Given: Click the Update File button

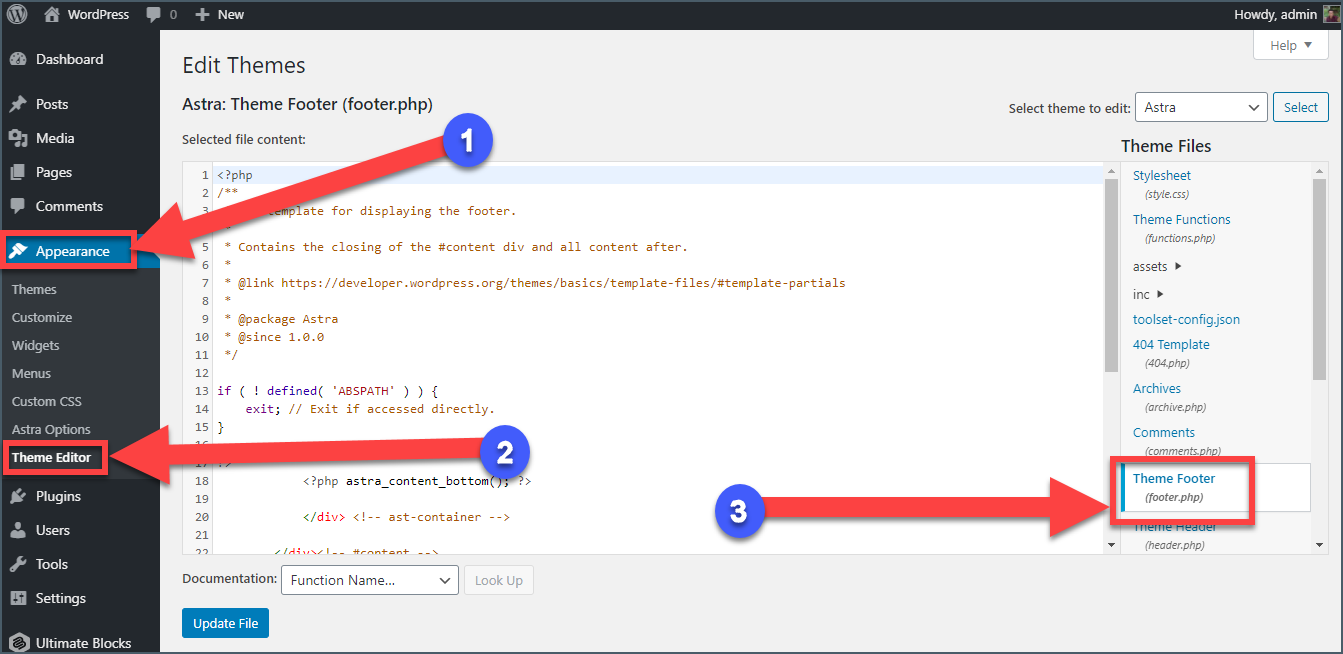Looking at the screenshot, I should pyautogui.click(x=225, y=623).
